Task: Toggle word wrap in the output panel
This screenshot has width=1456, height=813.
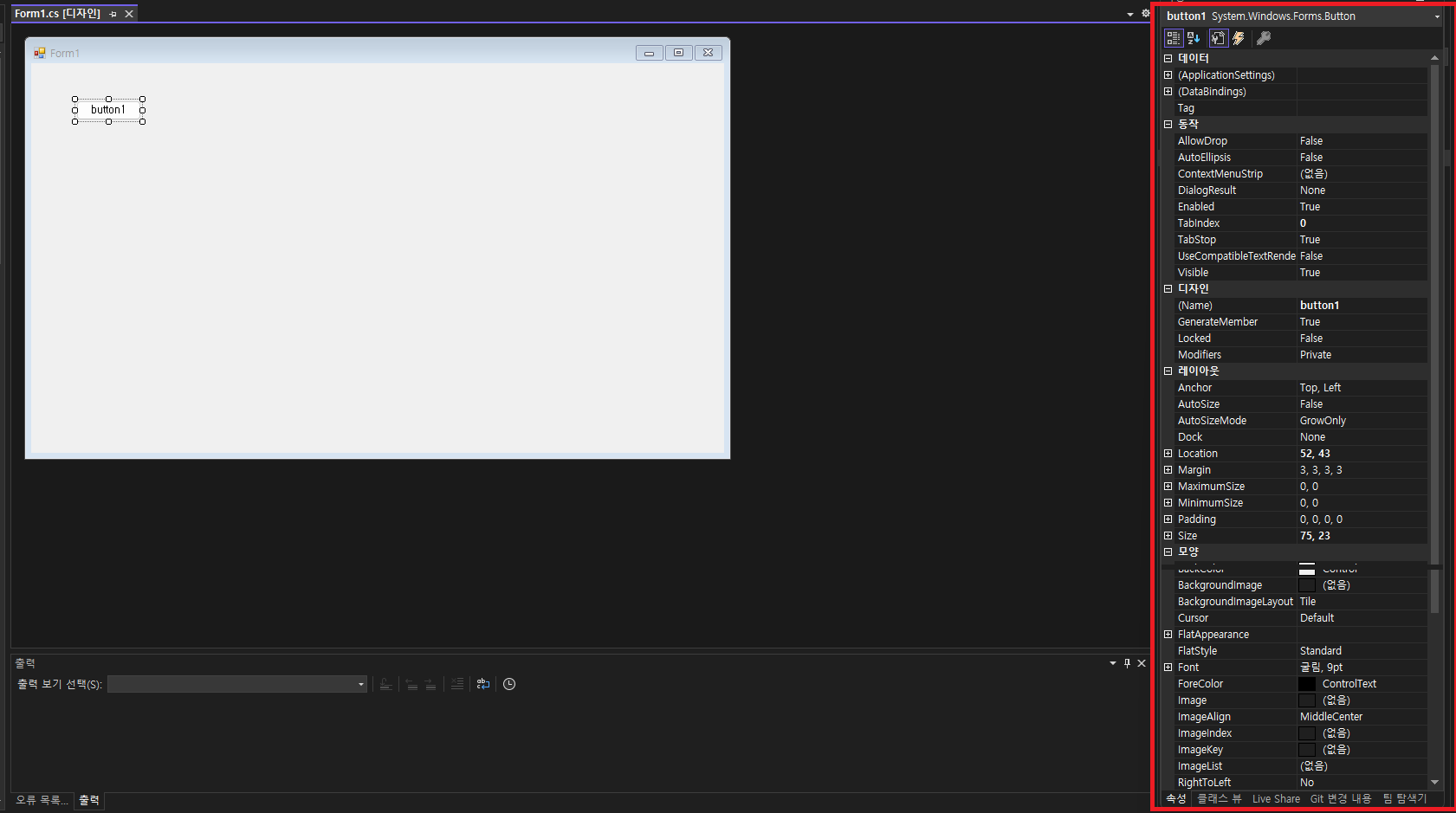Action: tap(482, 684)
